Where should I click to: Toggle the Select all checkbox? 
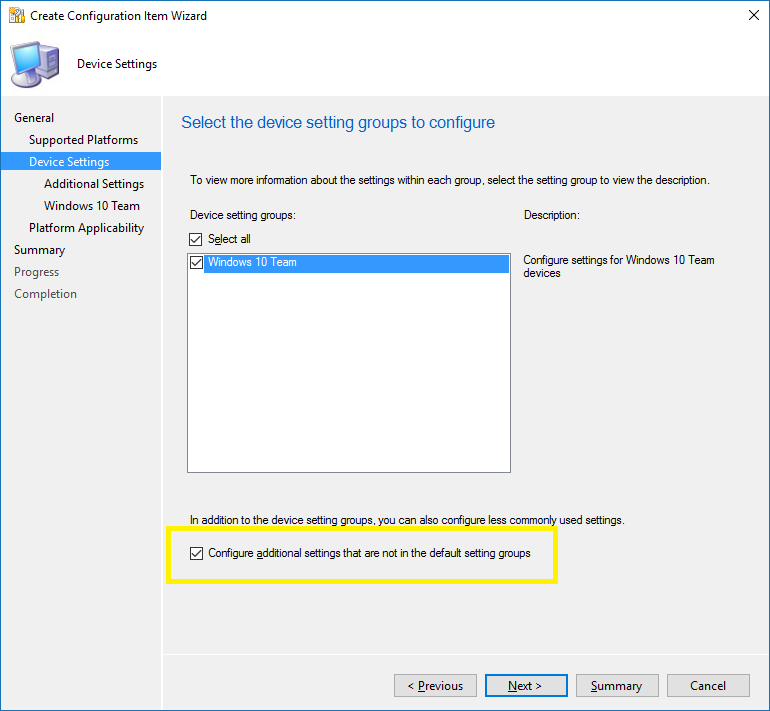(x=196, y=239)
